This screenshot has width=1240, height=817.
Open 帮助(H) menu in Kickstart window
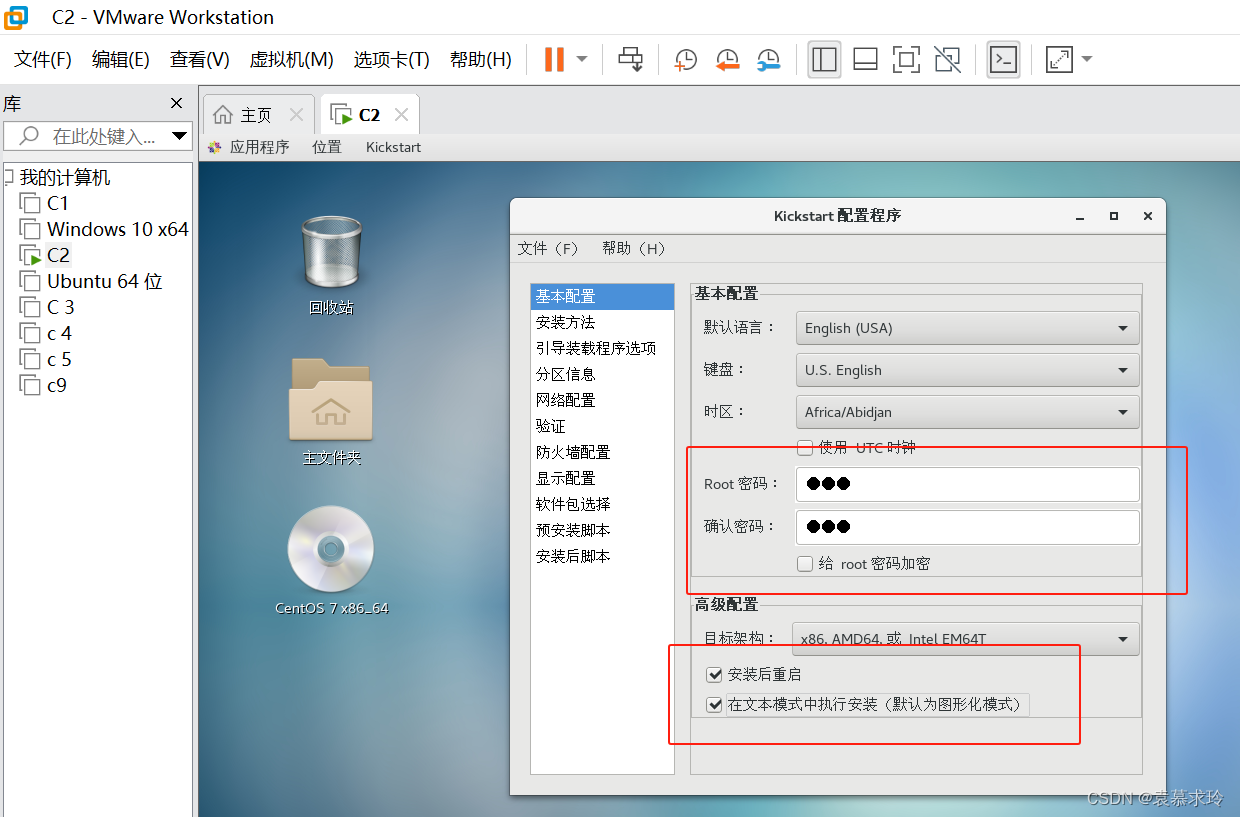tap(633, 248)
